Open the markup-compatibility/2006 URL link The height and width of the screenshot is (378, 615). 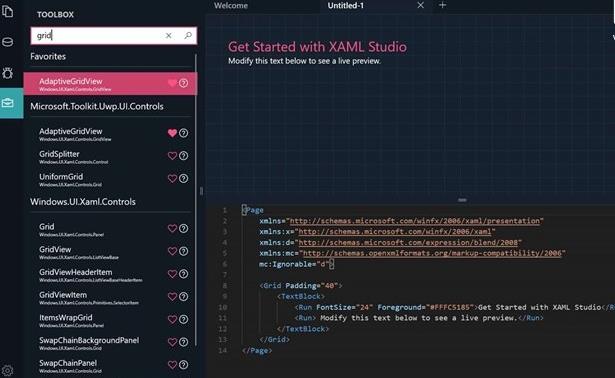[432, 253]
